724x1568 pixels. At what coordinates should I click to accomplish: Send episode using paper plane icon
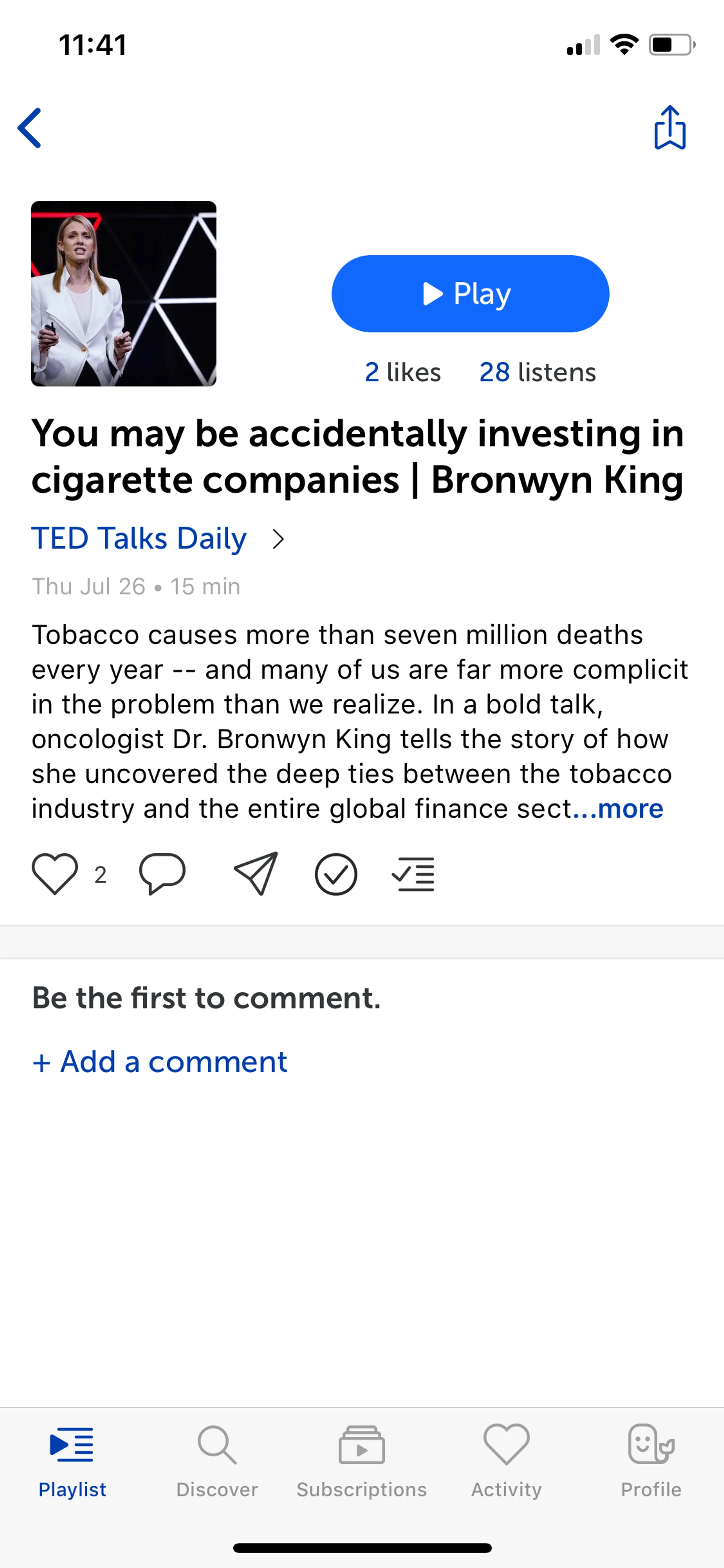click(256, 874)
